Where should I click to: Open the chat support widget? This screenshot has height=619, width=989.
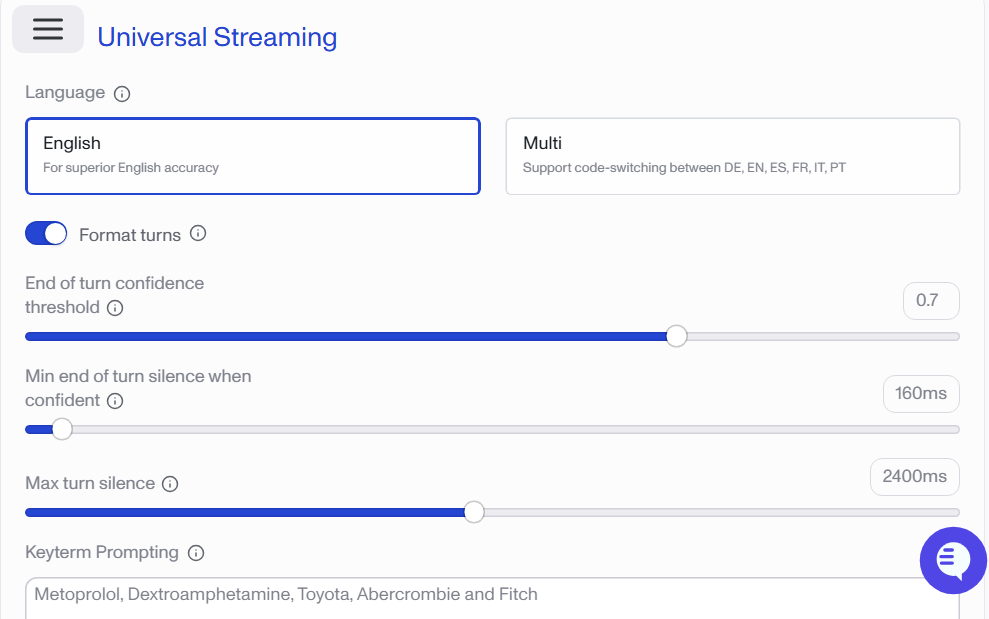952,560
